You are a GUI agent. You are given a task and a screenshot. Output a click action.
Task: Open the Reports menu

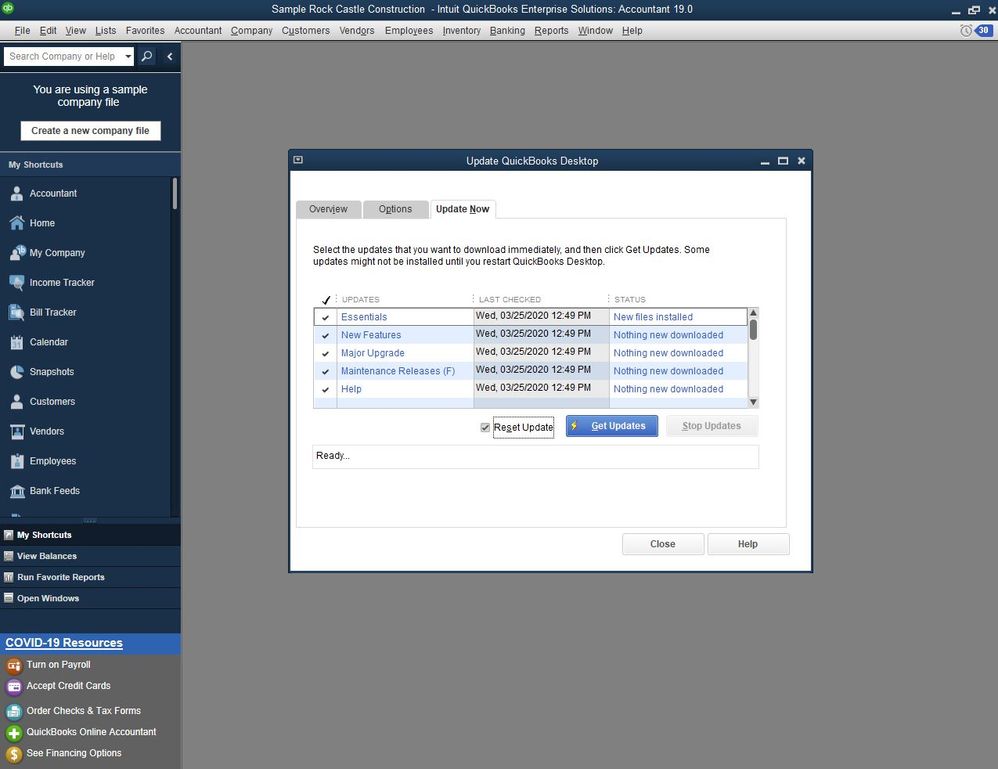pyautogui.click(x=551, y=31)
